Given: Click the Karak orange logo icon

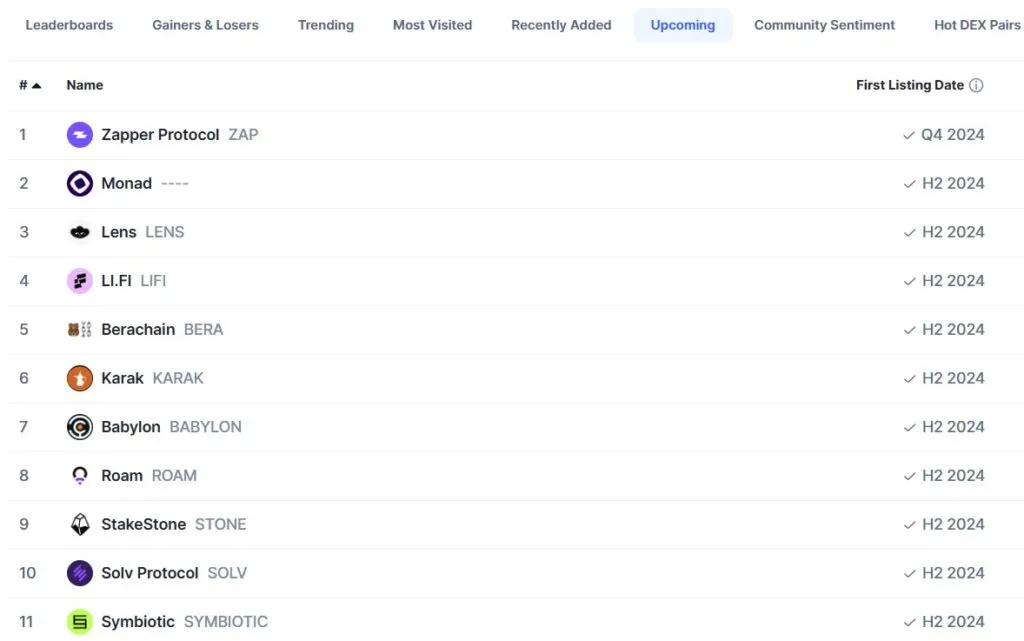Looking at the screenshot, I should [x=80, y=378].
